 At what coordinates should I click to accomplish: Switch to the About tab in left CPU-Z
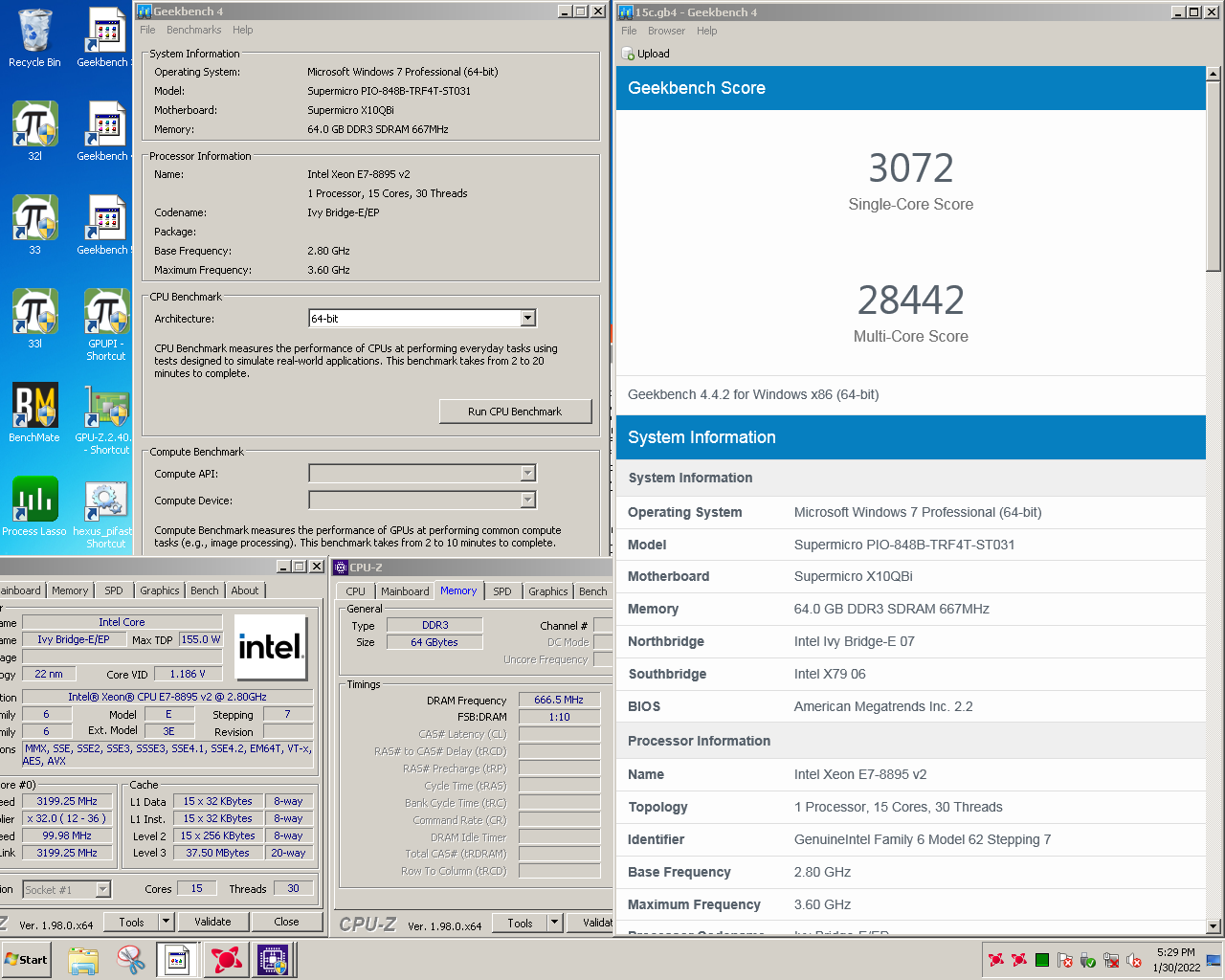245,590
